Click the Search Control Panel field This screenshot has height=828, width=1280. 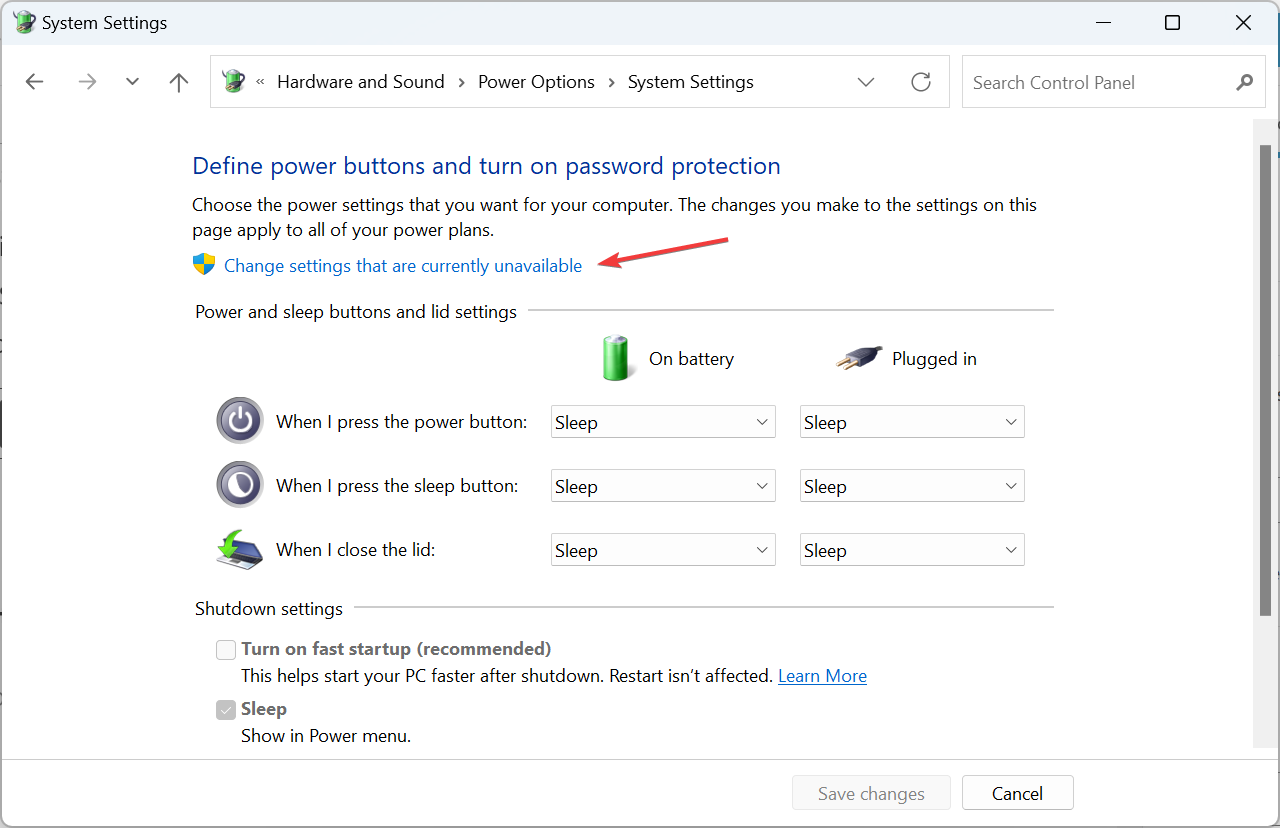coord(1095,83)
